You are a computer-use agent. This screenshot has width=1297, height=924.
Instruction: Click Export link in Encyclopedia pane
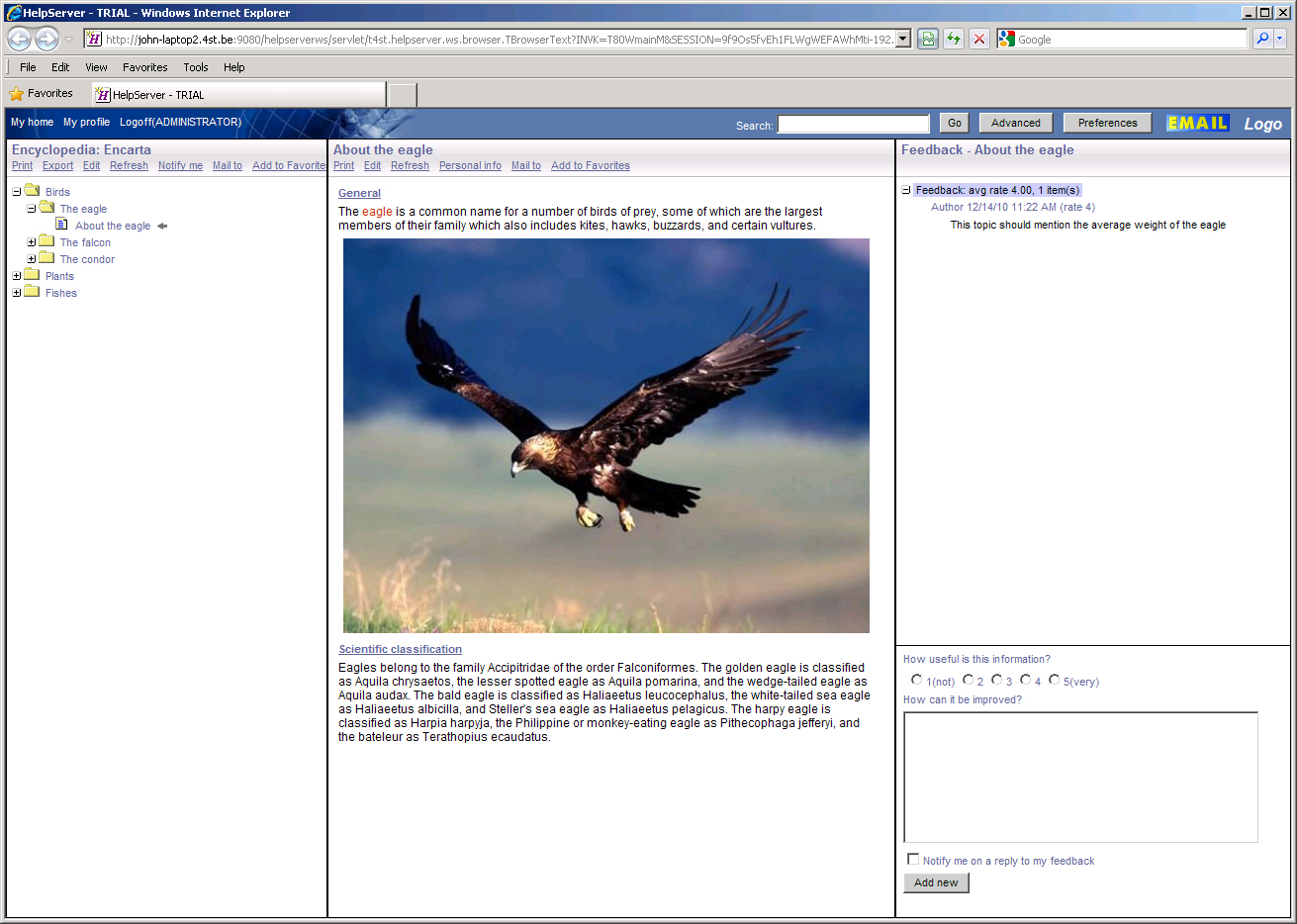[x=57, y=165]
